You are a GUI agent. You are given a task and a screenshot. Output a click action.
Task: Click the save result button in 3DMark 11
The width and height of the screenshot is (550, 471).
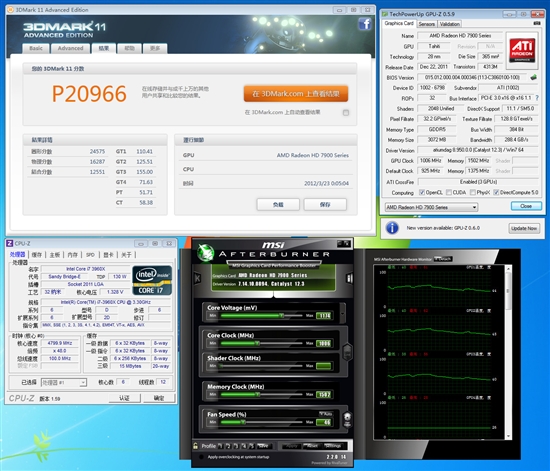(325, 204)
